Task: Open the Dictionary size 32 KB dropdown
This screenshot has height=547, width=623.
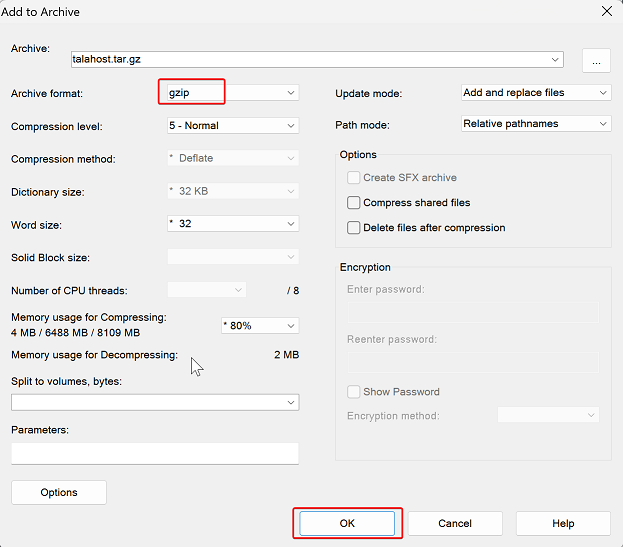Action: coord(233,191)
